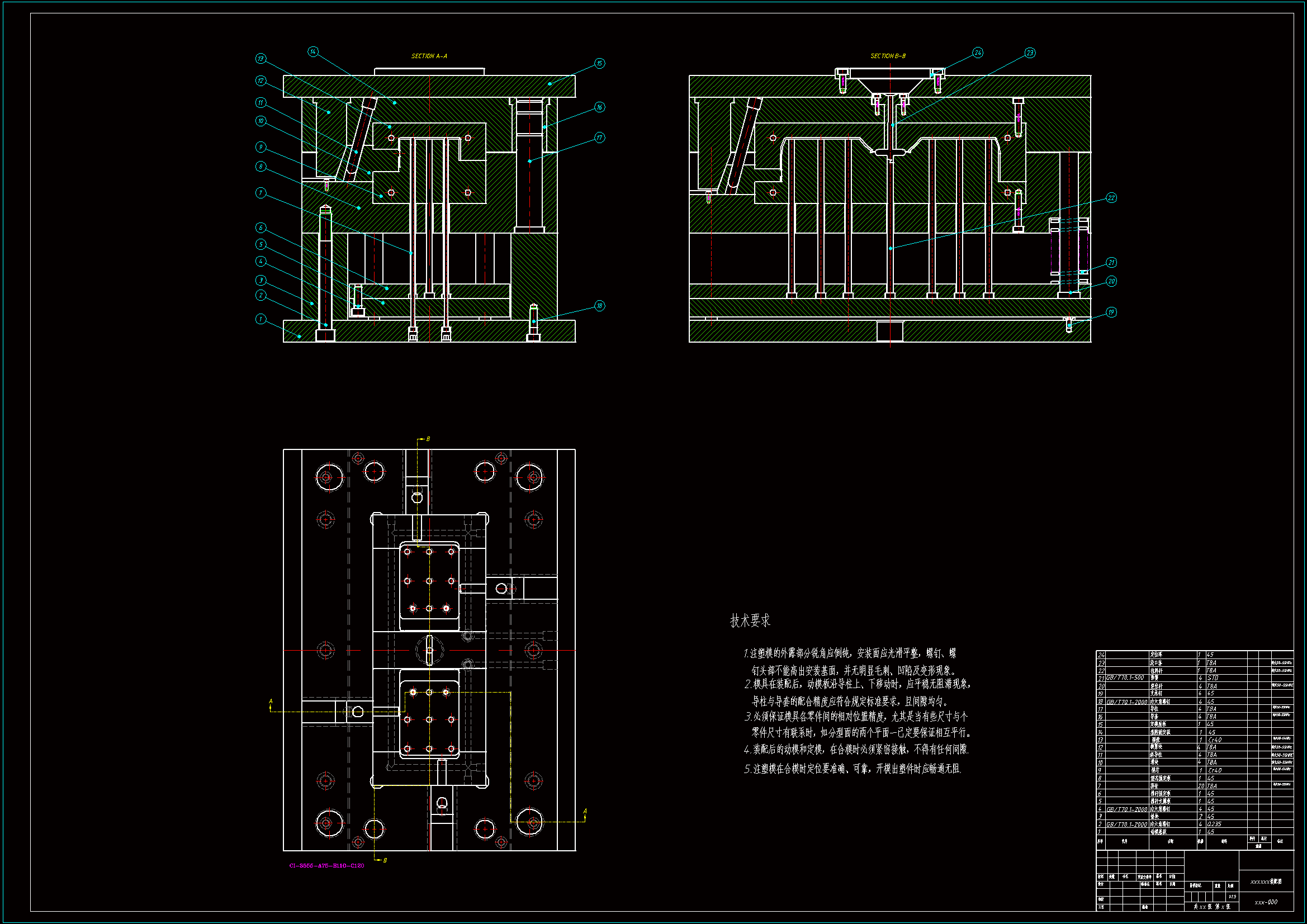Select the xxx-000 drawing number cell
The height and width of the screenshot is (924, 1307).
click(1266, 902)
